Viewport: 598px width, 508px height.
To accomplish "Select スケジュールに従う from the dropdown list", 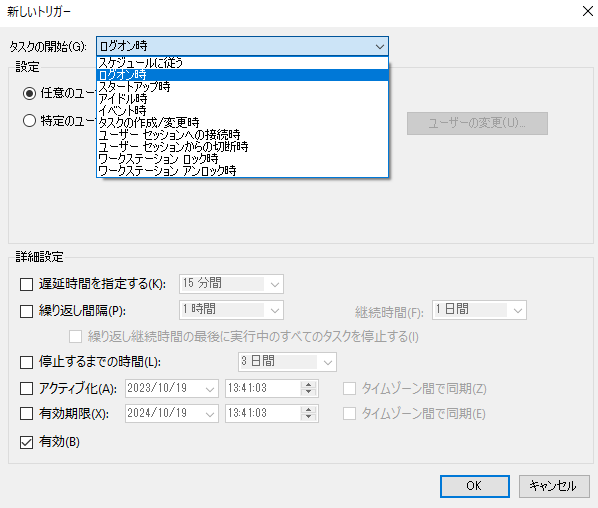I will 243,63.
